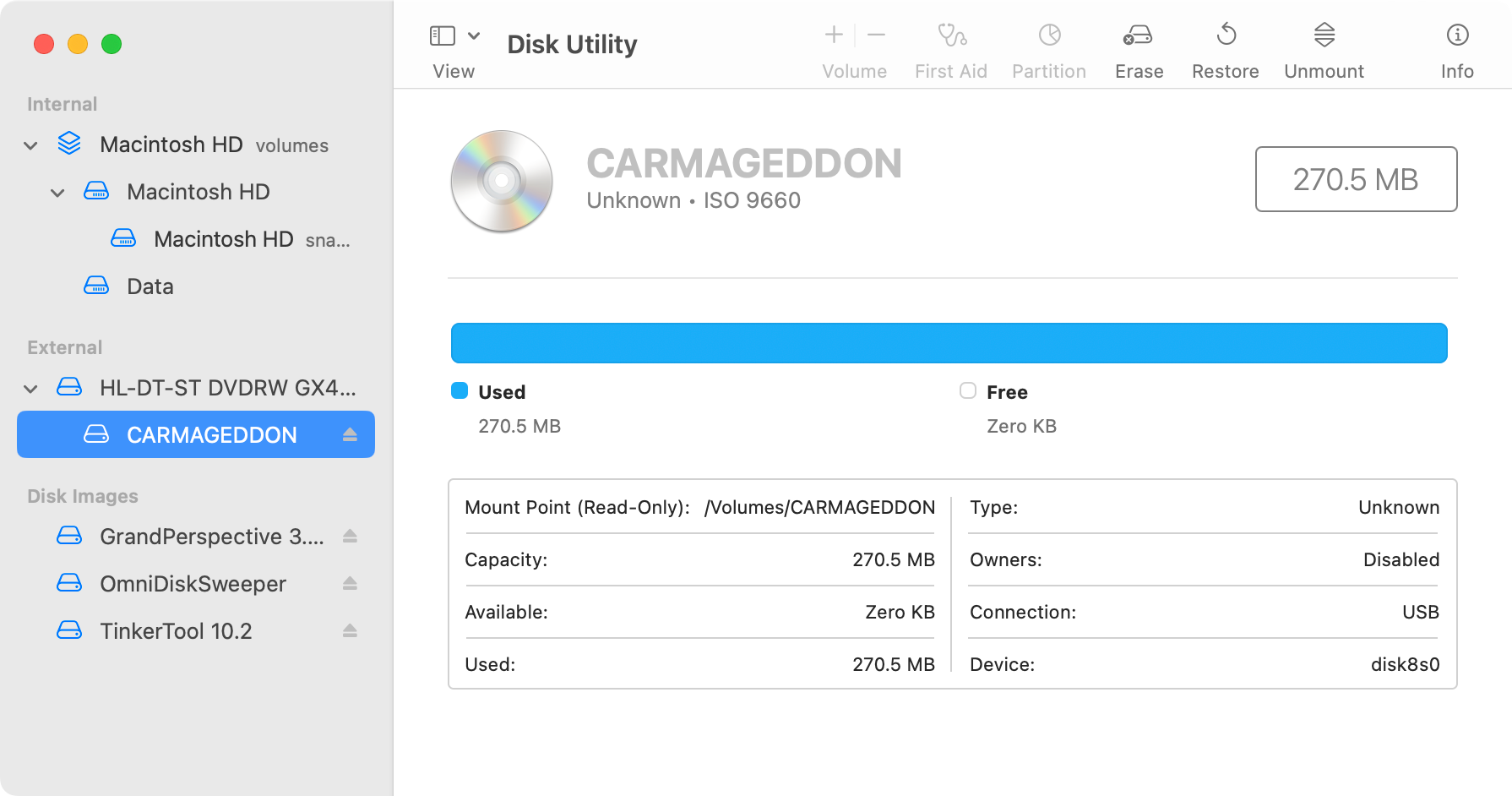Open the Info panel icon
The image size is (1512, 796).
pos(1457,35)
